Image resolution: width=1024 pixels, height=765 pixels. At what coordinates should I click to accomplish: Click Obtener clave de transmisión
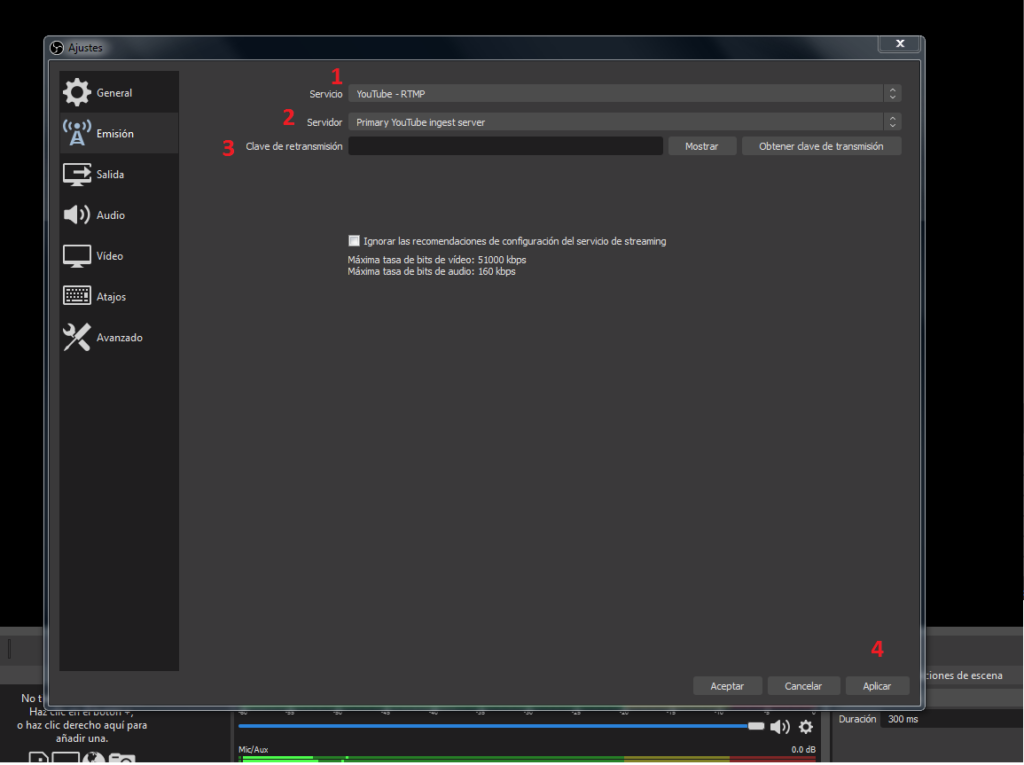[x=821, y=146]
